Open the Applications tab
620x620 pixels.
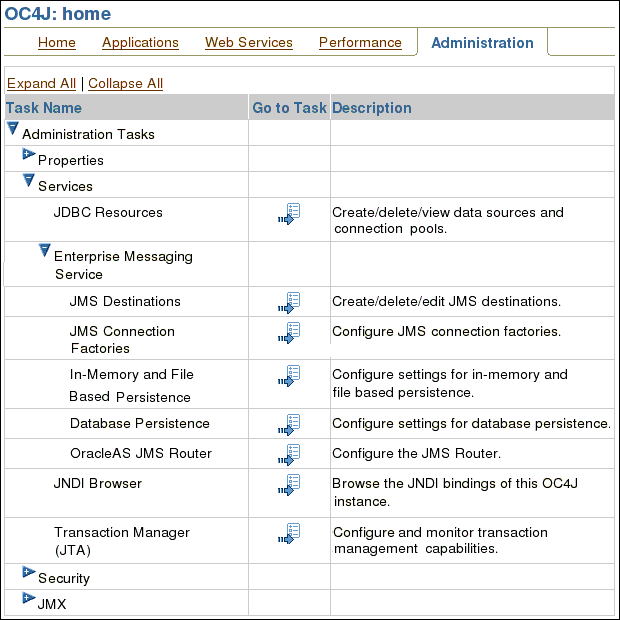pyautogui.click(x=140, y=43)
